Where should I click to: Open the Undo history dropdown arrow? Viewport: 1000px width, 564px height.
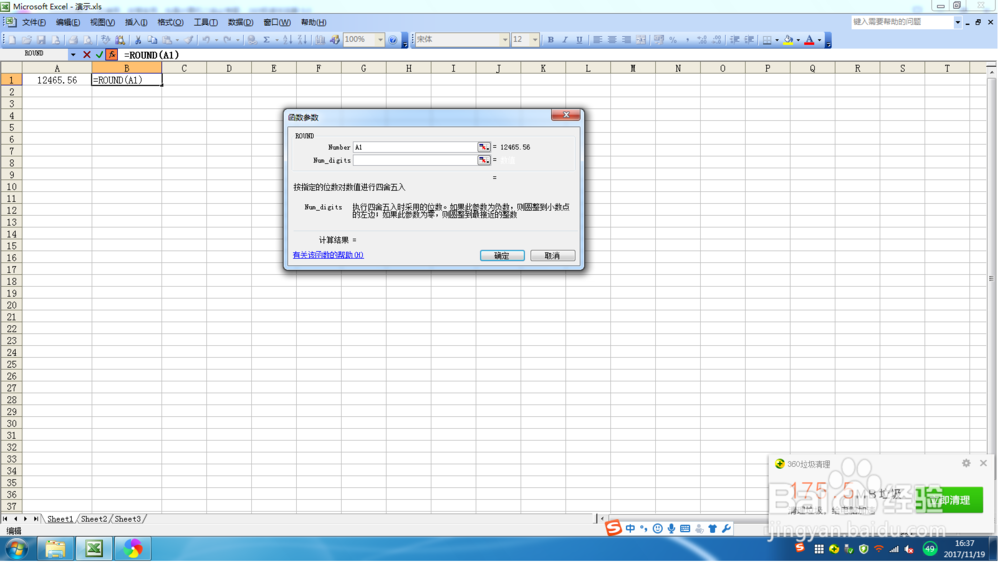(217, 40)
